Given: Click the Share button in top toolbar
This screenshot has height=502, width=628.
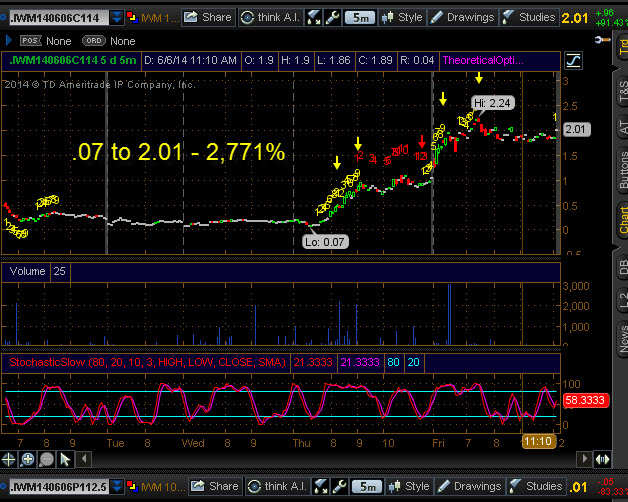Looking at the screenshot, I should [208, 17].
